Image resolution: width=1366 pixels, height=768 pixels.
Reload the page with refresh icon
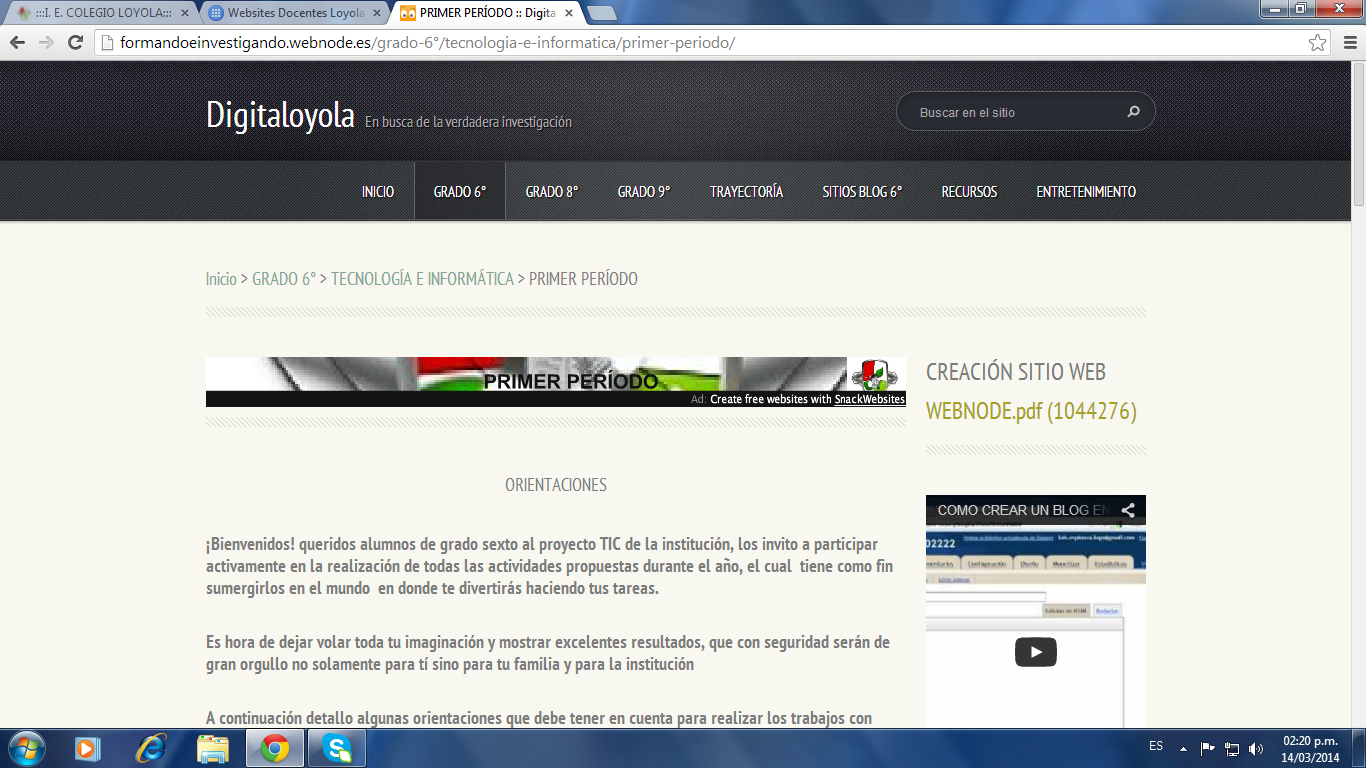75,43
